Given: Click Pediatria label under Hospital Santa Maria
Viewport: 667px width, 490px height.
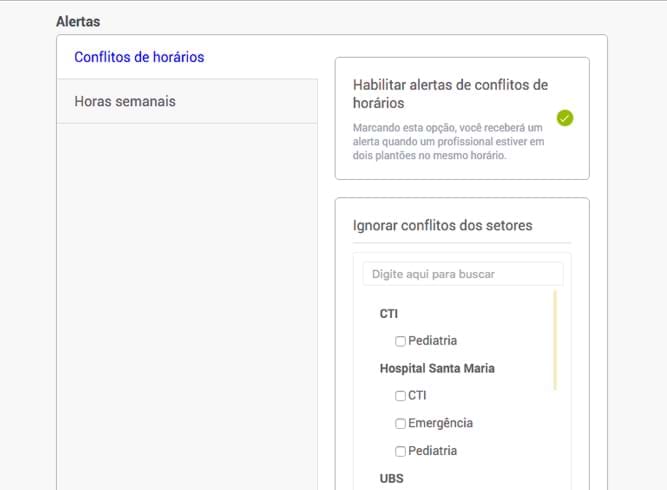Looking at the screenshot, I should point(432,451).
